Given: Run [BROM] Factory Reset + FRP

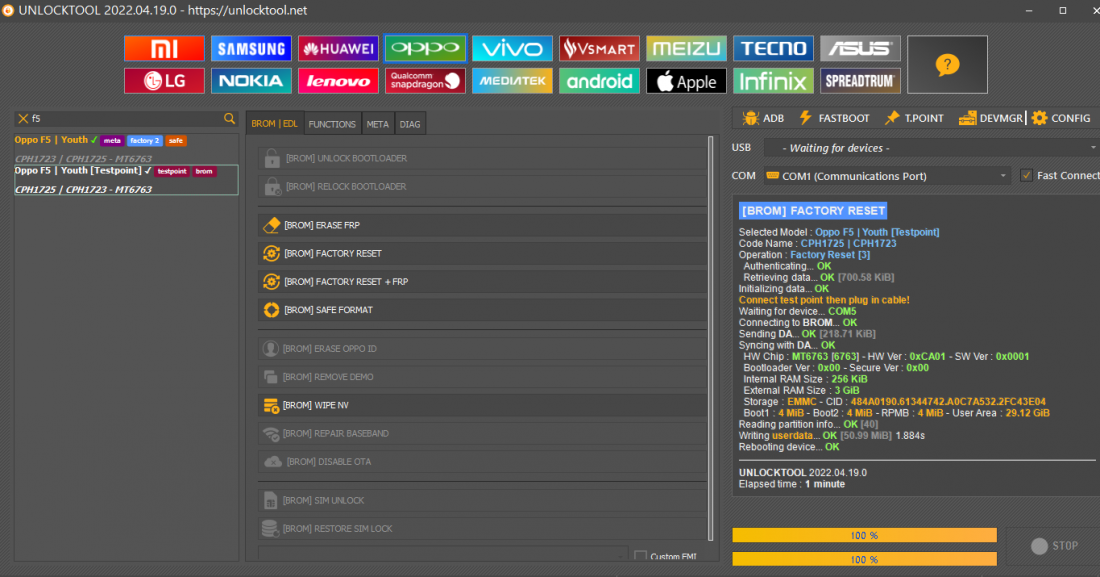Looking at the screenshot, I should (483, 281).
